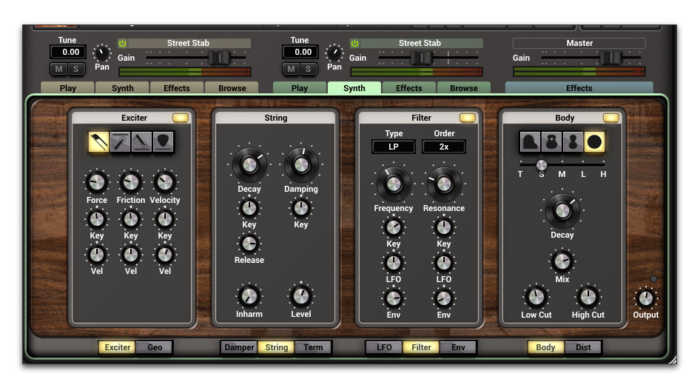Toggle the Exciter module on/off LED
The image size is (700, 388).
[180, 118]
